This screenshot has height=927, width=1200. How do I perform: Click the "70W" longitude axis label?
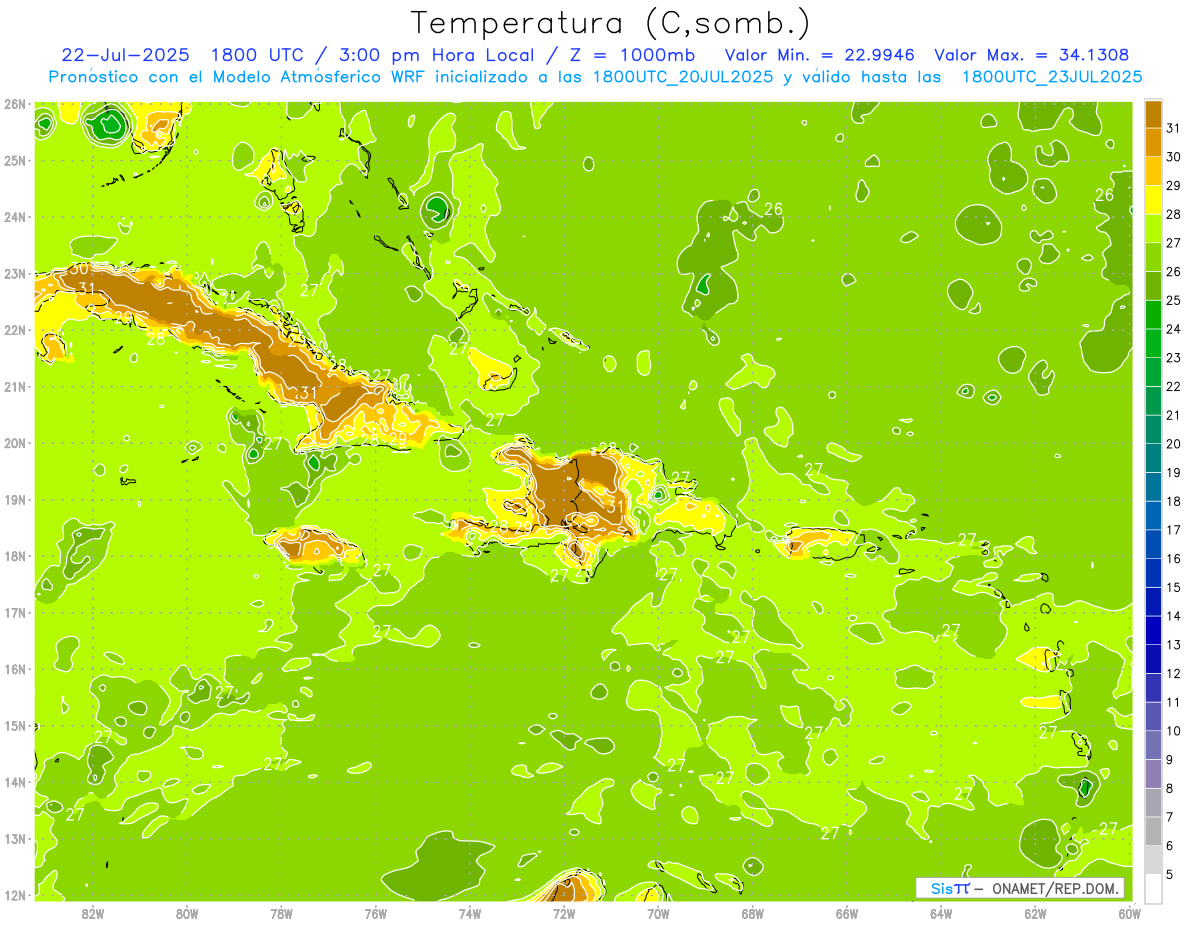tap(658, 912)
